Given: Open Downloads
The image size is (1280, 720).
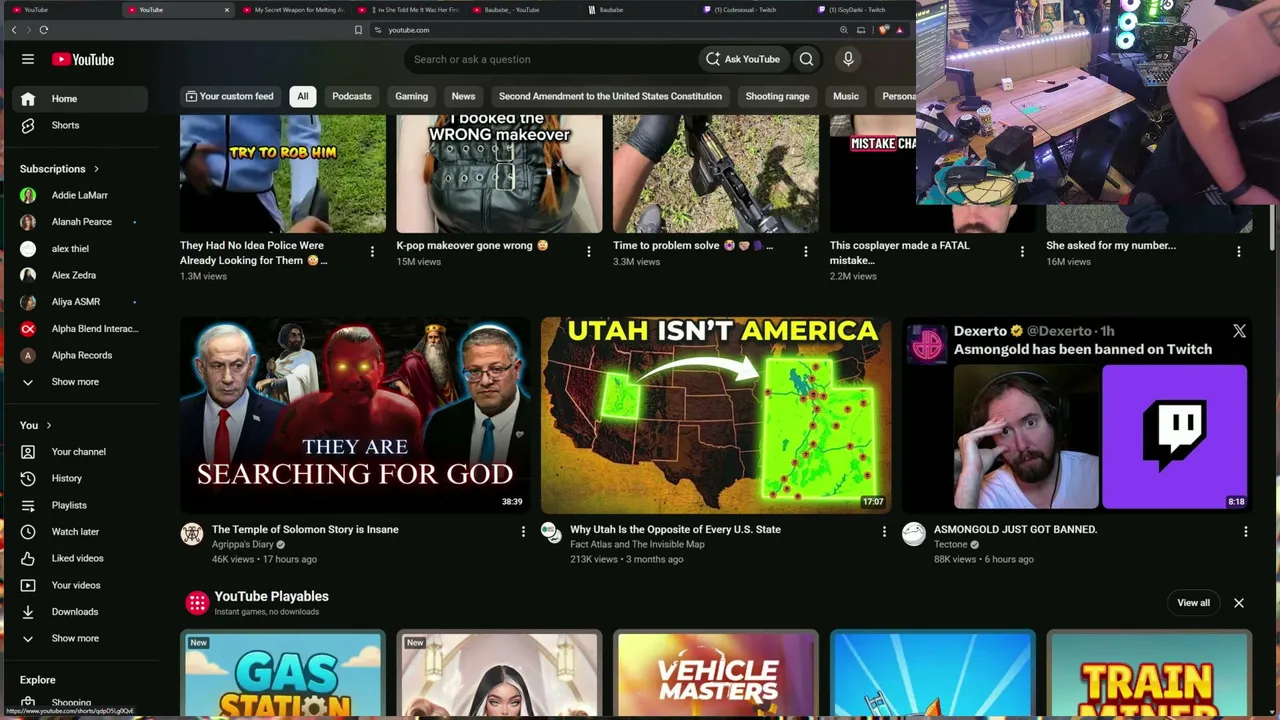Looking at the screenshot, I should [80, 612].
